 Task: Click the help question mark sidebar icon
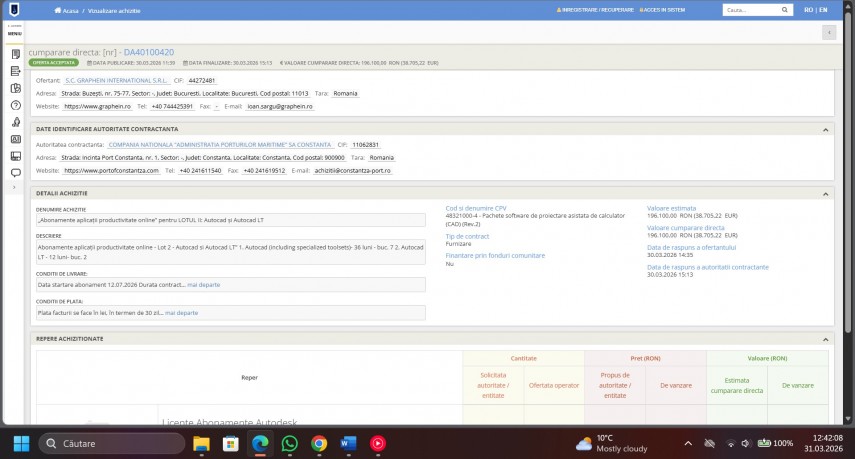[x=15, y=104]
